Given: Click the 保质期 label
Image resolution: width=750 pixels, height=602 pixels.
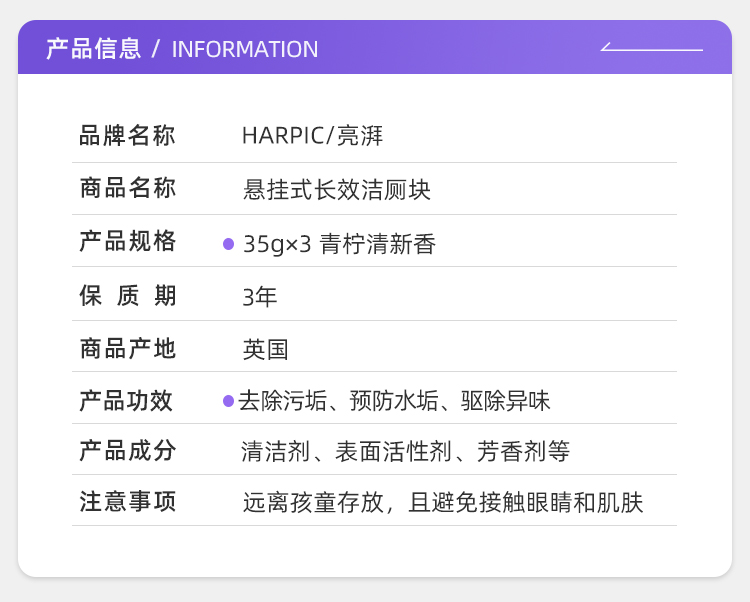Looking at the screenshot, I should click(128, 295).
